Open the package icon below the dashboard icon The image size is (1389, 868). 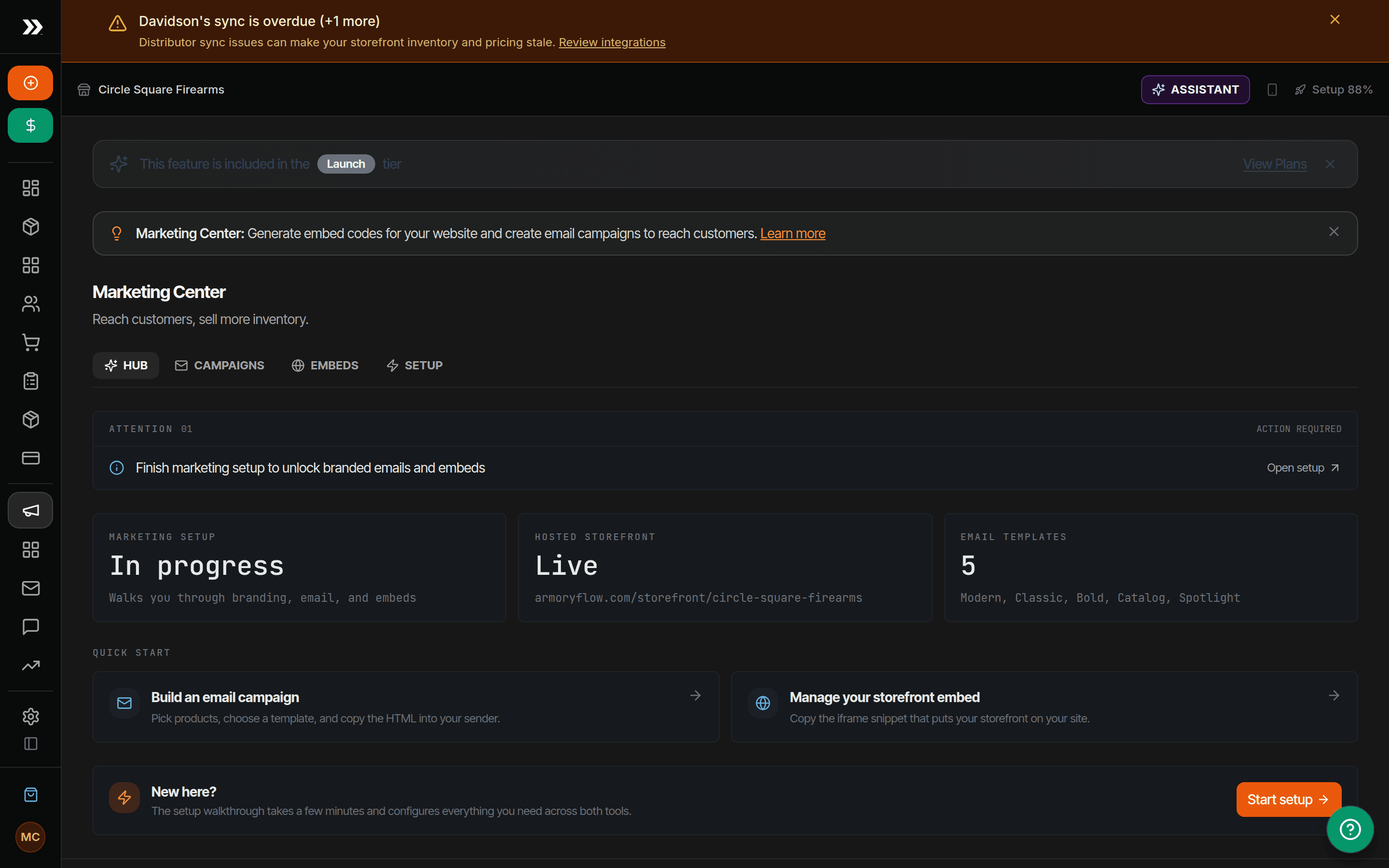(30, 226)
